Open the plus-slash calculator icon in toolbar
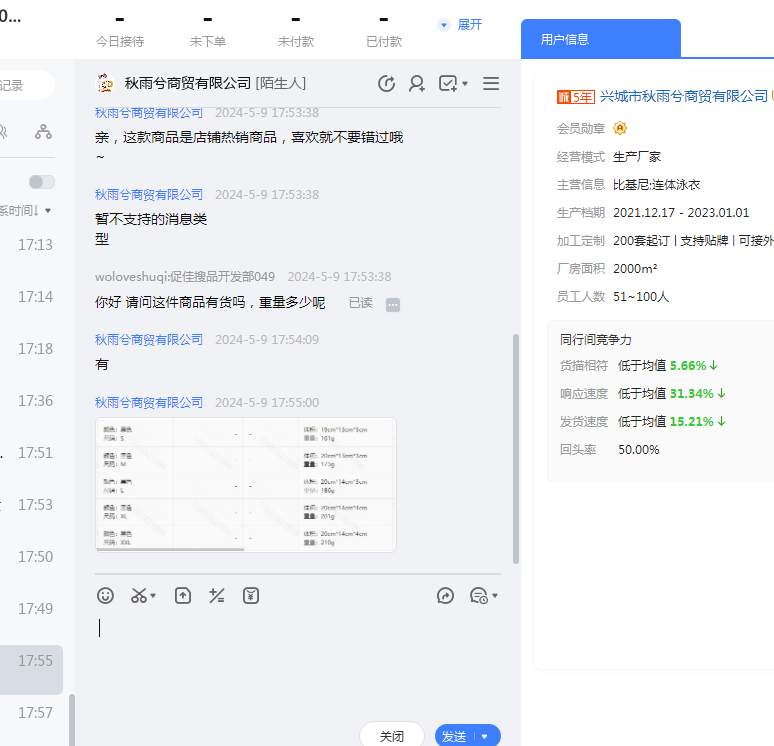 216,596
